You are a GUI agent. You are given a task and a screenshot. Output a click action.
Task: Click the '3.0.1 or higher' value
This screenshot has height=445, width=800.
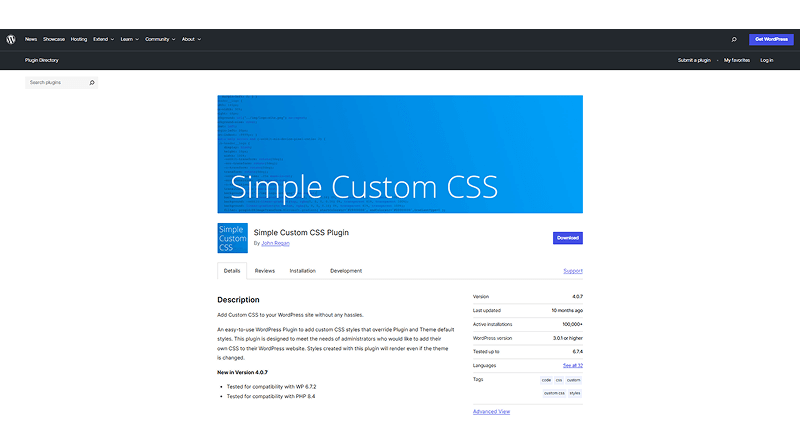568,338
